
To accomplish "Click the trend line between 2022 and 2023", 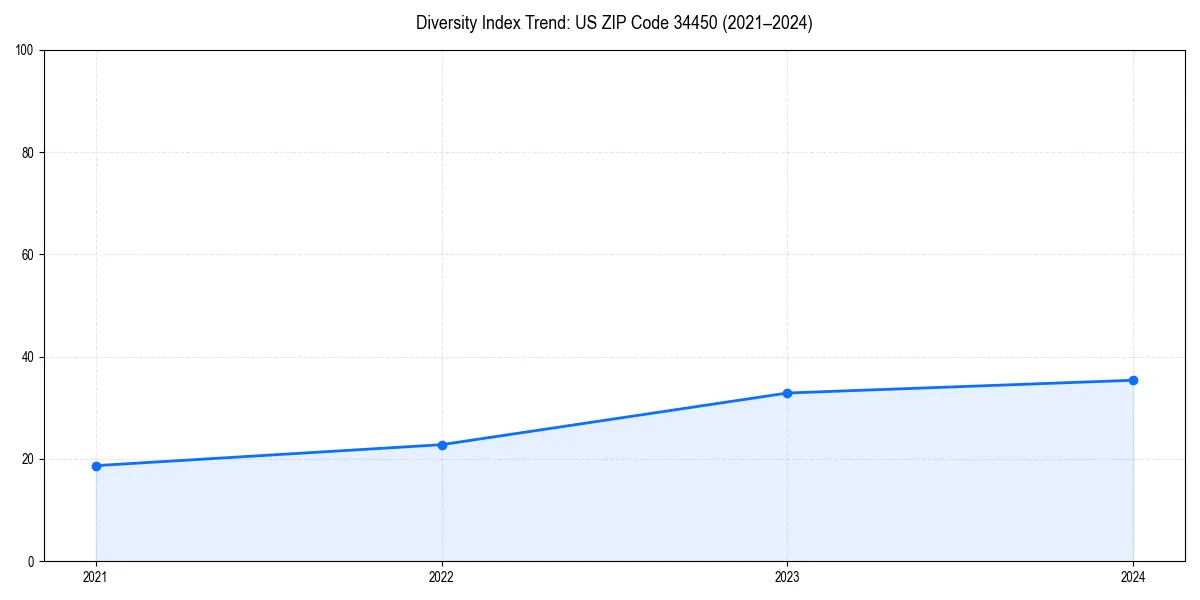I will (x=615, y=418).
